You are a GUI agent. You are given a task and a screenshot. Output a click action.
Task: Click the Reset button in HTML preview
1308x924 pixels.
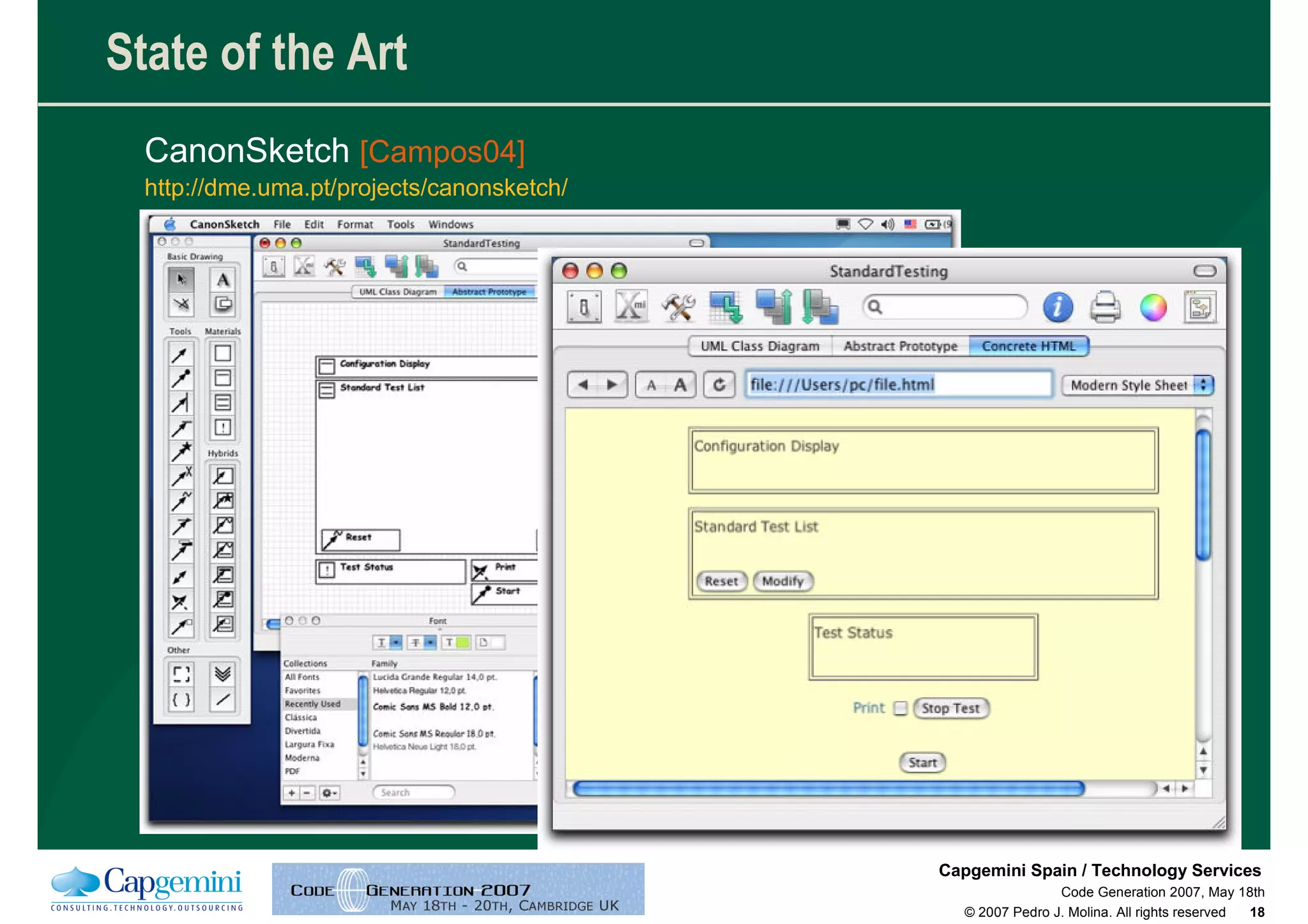tap(721, 581)
